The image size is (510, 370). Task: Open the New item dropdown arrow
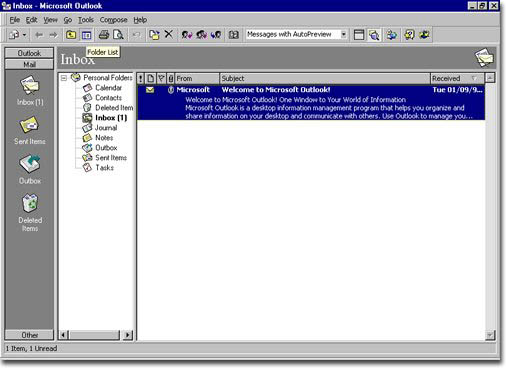[x=24, y=35]
